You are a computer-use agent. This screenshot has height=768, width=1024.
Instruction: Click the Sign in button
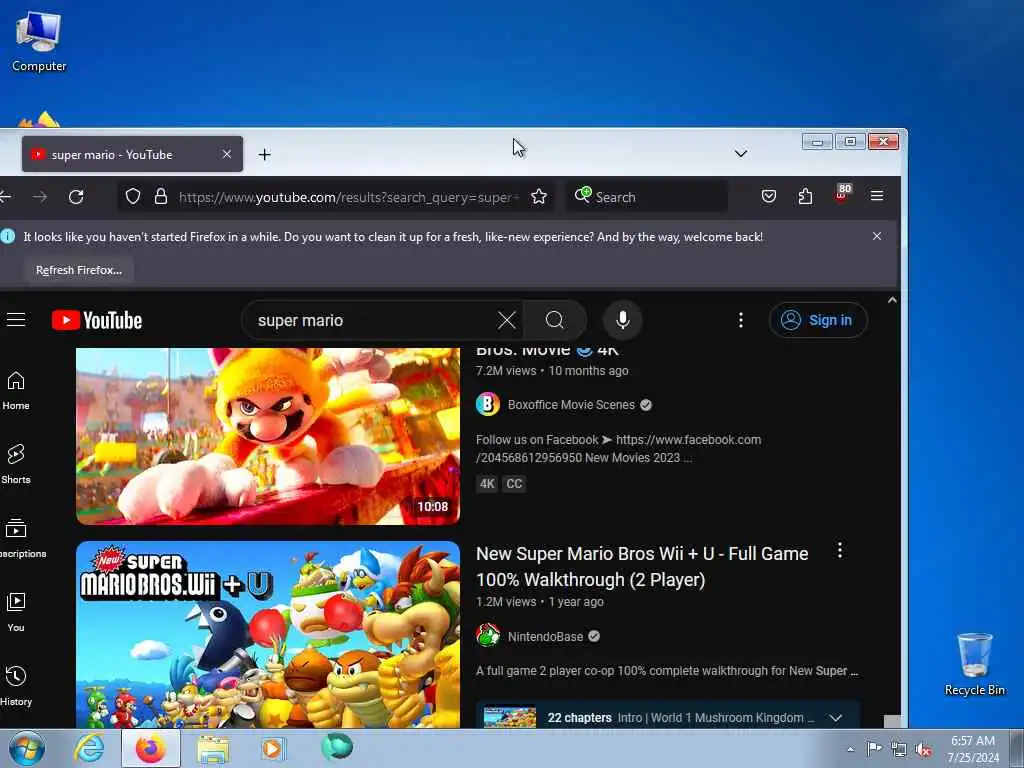pyautogui.click(x=818, y=320)
